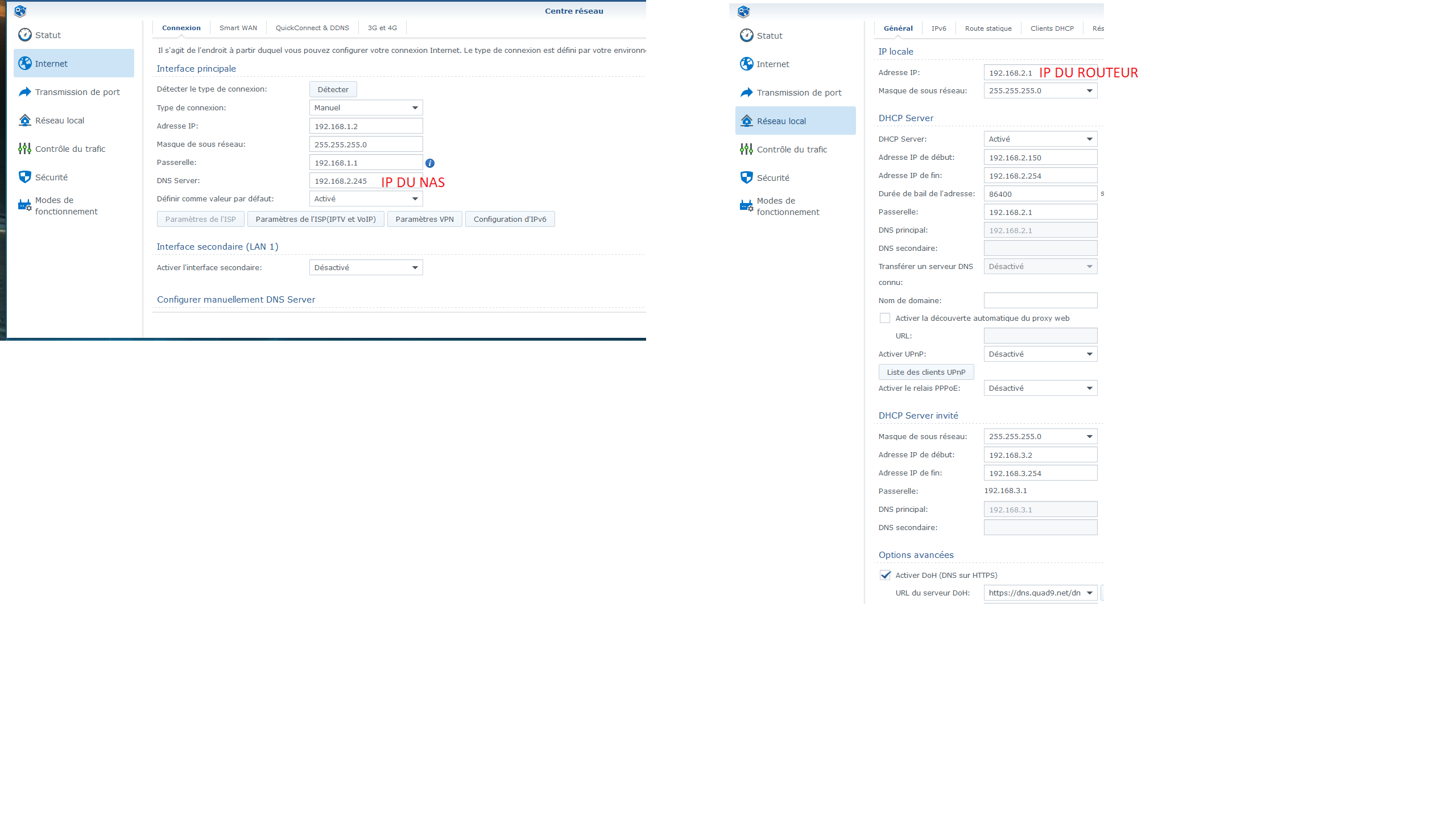Click the left panel Réseau local house icon
This screenshot has height=819, width=1456.
tap(24, 120)
